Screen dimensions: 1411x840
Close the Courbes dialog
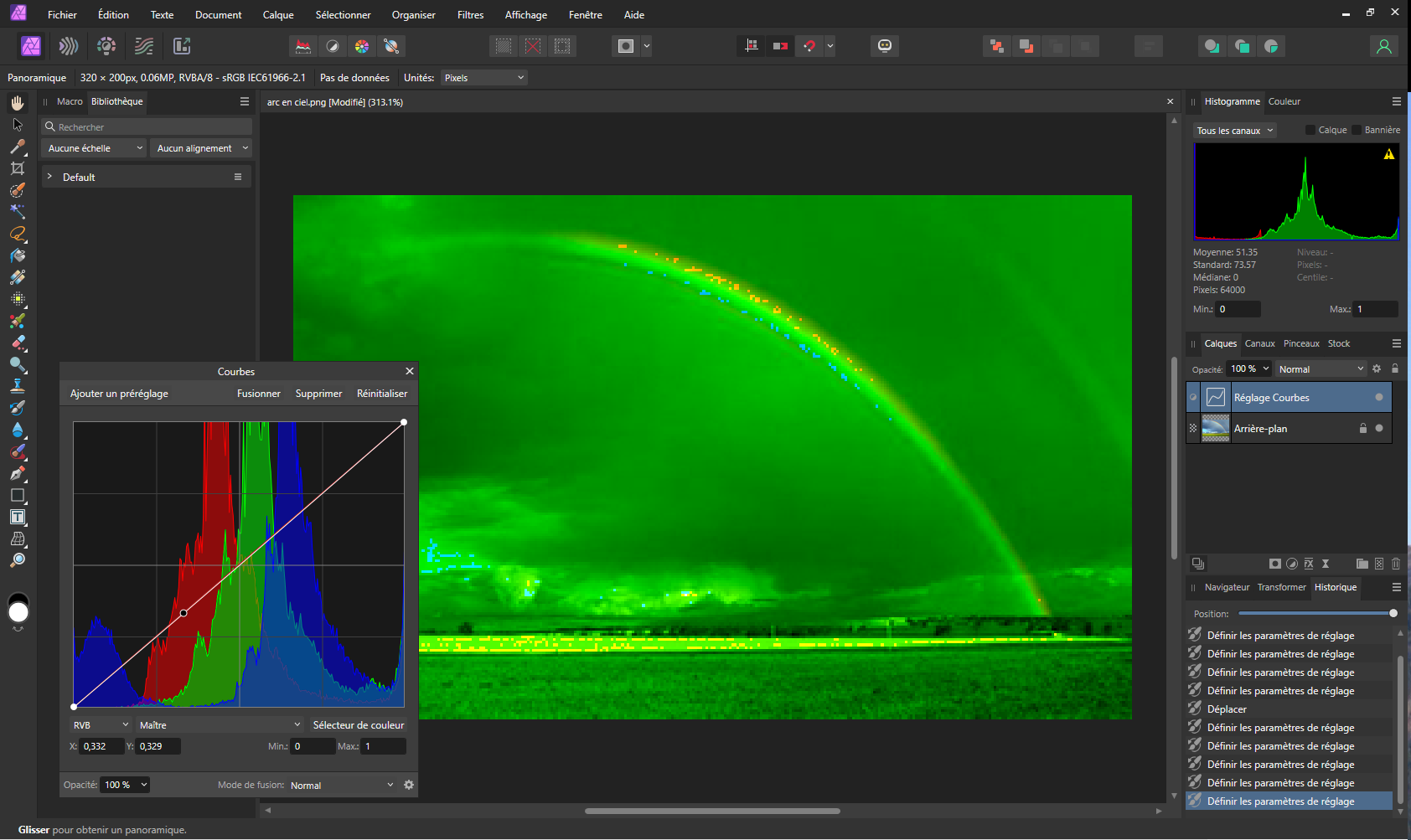pos(410,371)
